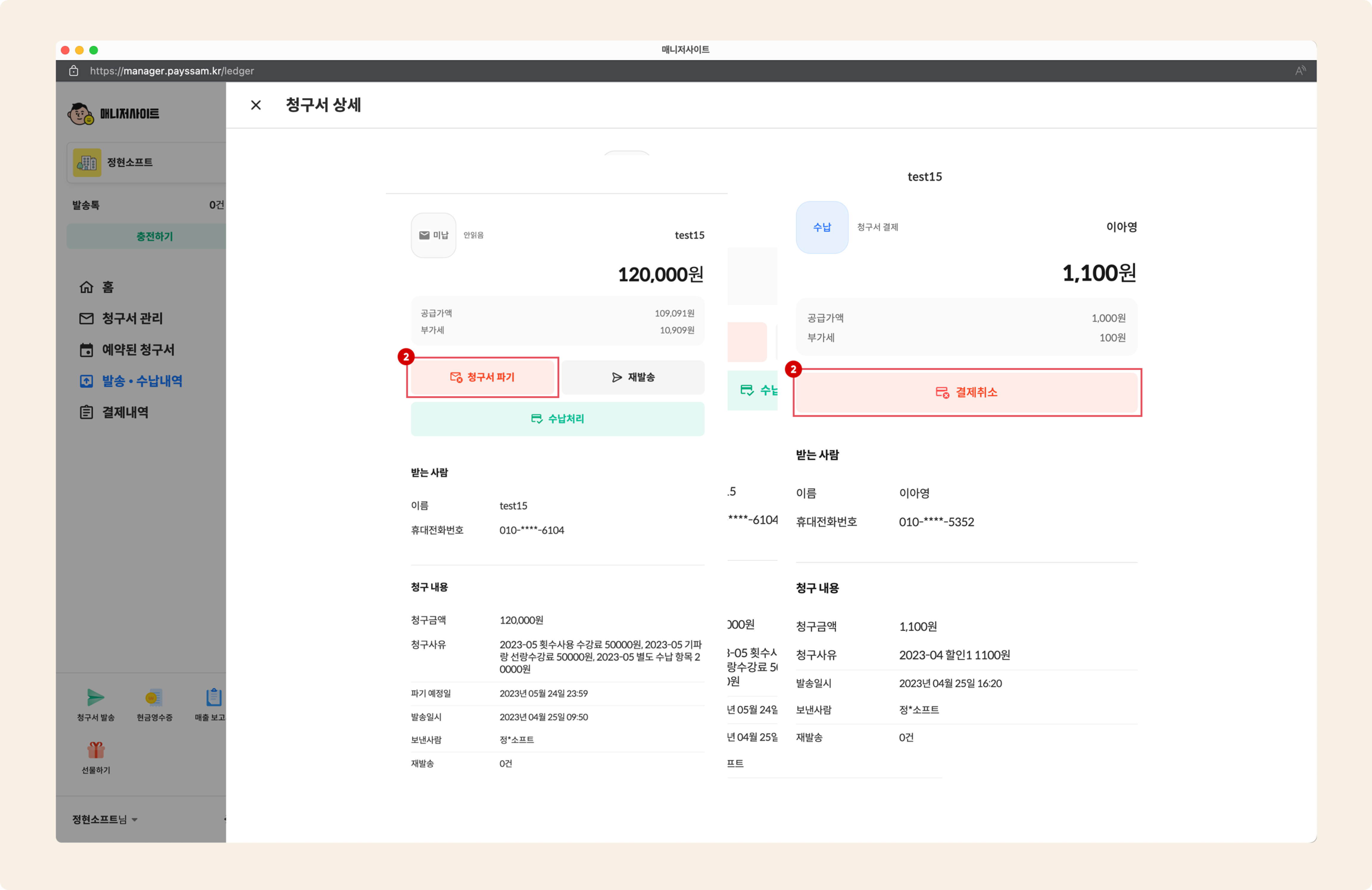
Task: Click the 정현소프트 building icon
Action: coord(87,163)
